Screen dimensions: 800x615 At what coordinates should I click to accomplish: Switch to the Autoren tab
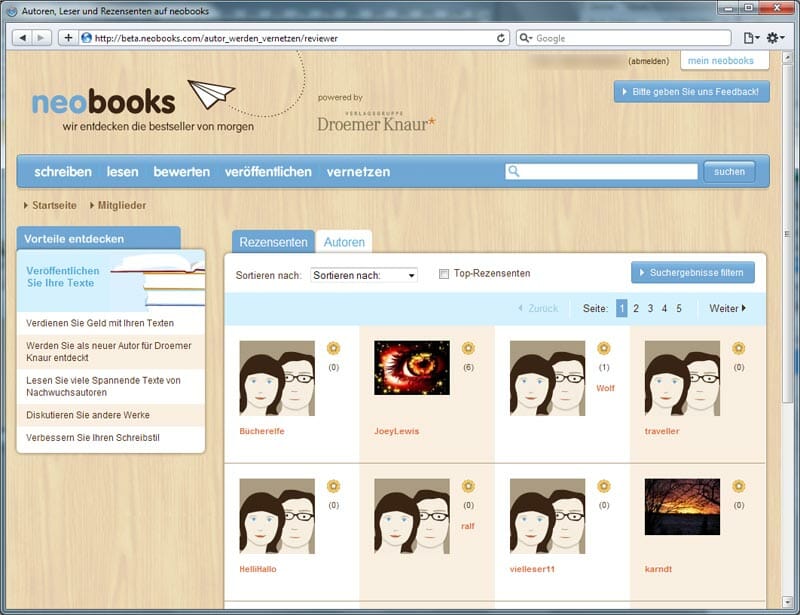coord(344,243)
